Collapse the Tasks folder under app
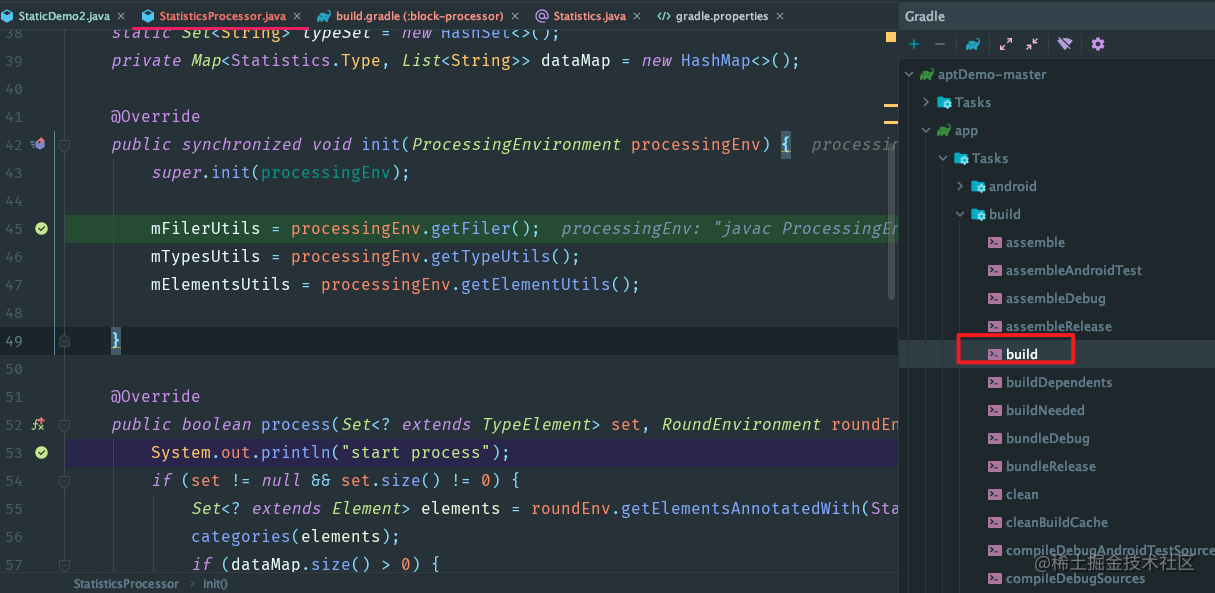 tap(943, 158)
